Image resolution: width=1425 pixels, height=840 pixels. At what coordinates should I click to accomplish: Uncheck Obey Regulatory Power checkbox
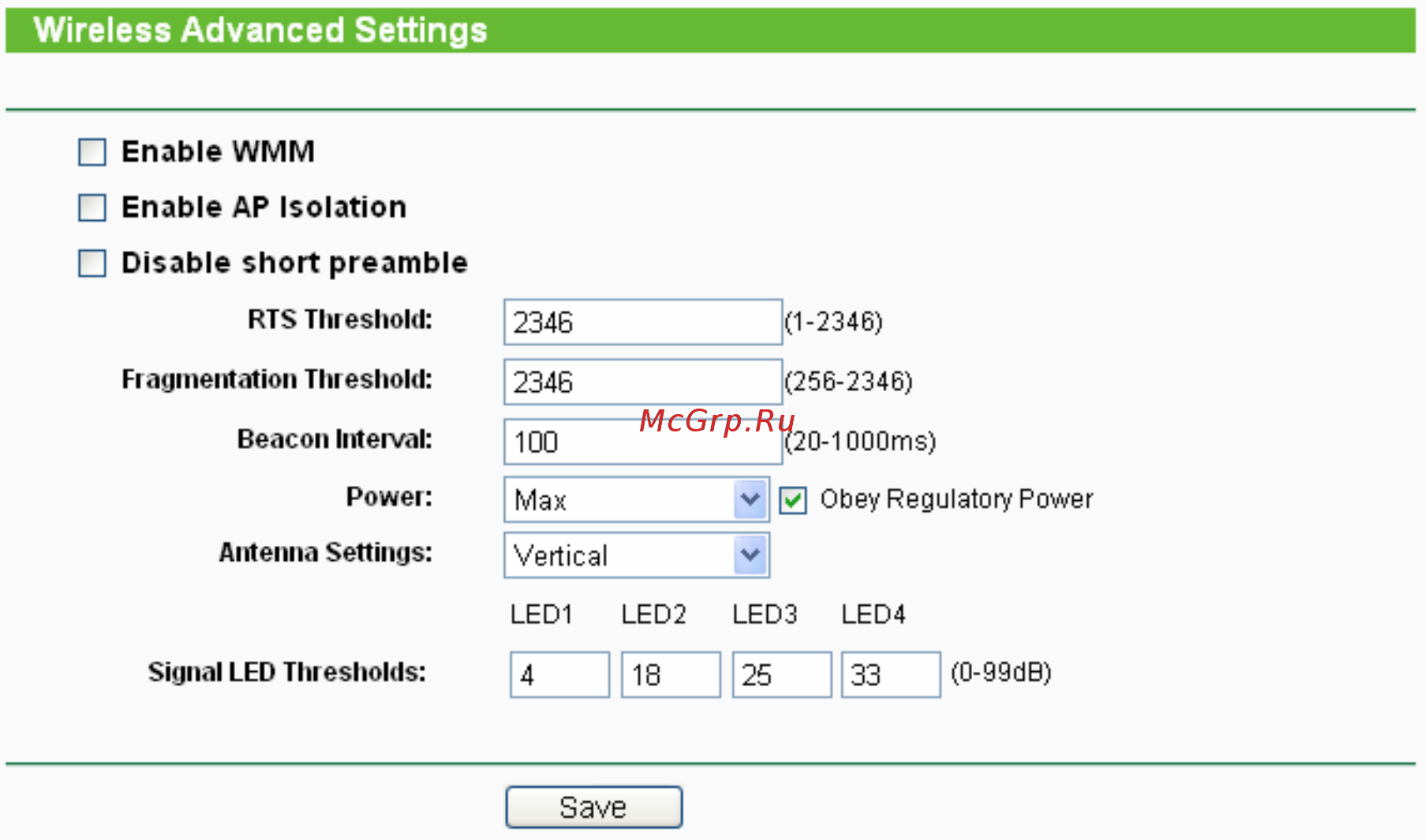click(793, 500)
